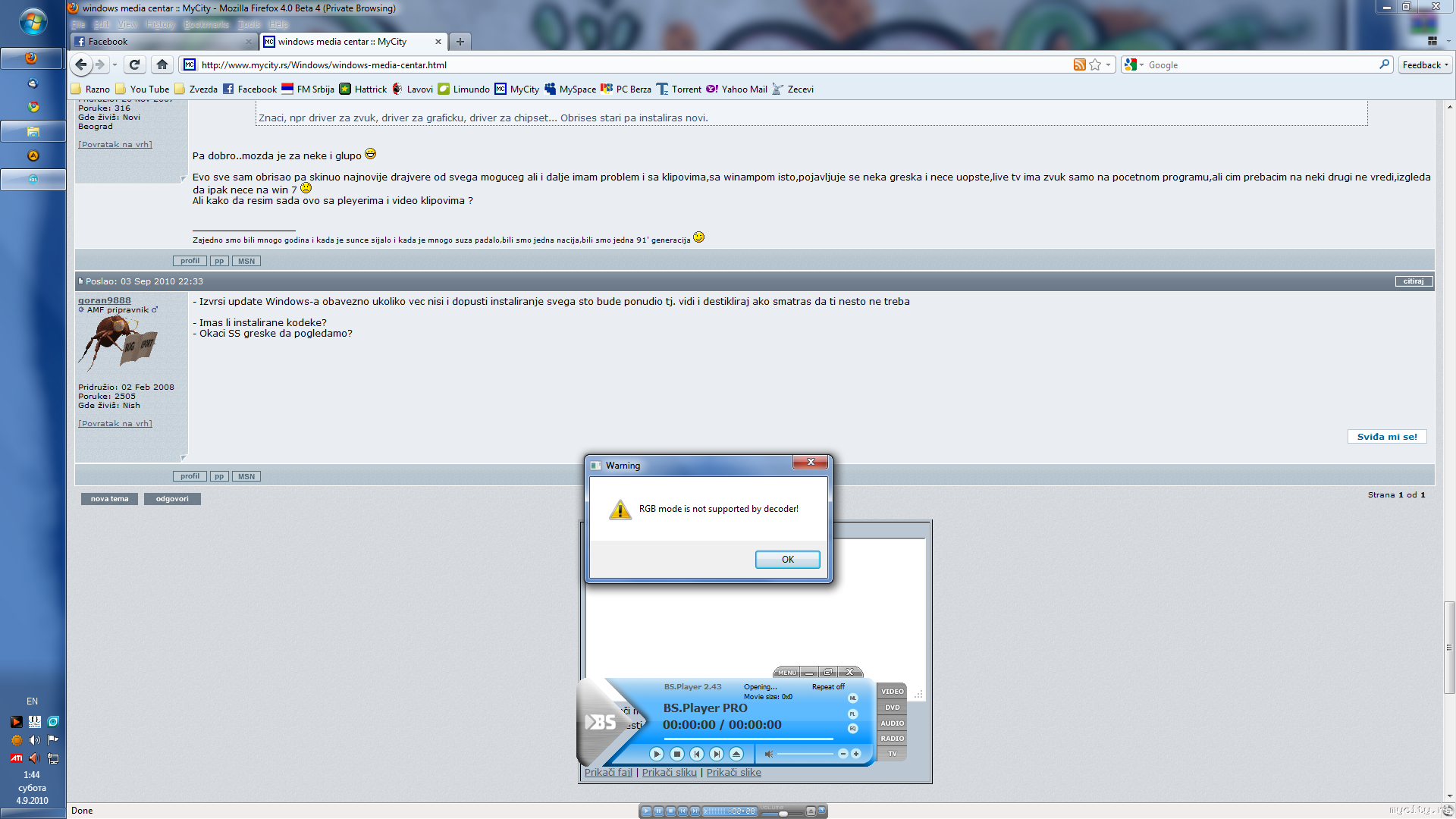Image resolution: width=1456 pixels, height=819 pixels.
Task: Click the Prikači fajl link
Action: click(608, 773)
